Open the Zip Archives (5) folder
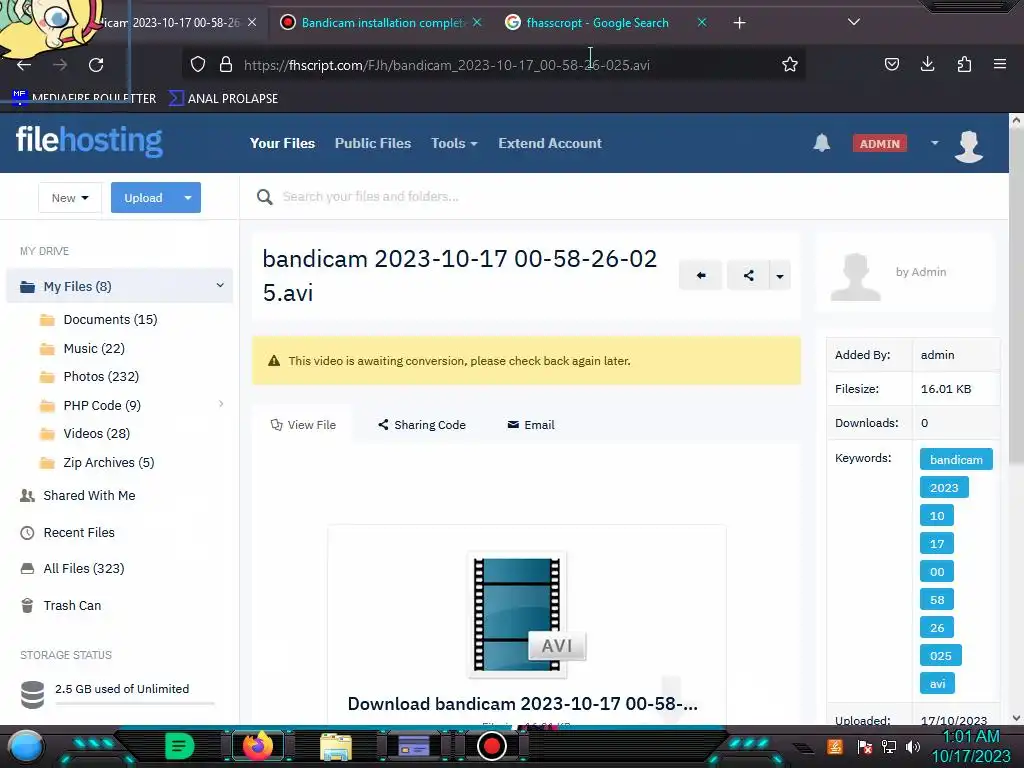 point(109,462)
